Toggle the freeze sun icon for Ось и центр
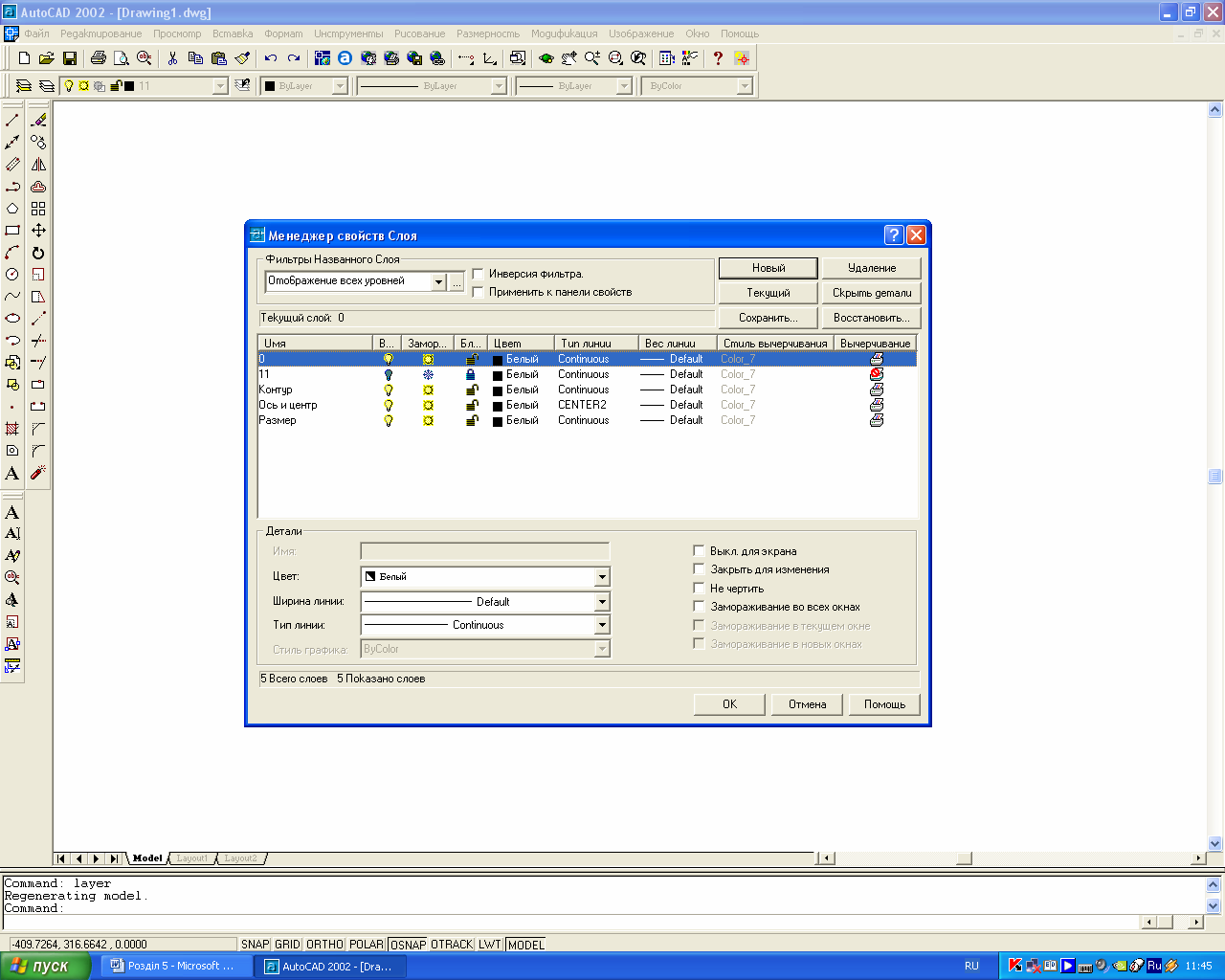 428,405
